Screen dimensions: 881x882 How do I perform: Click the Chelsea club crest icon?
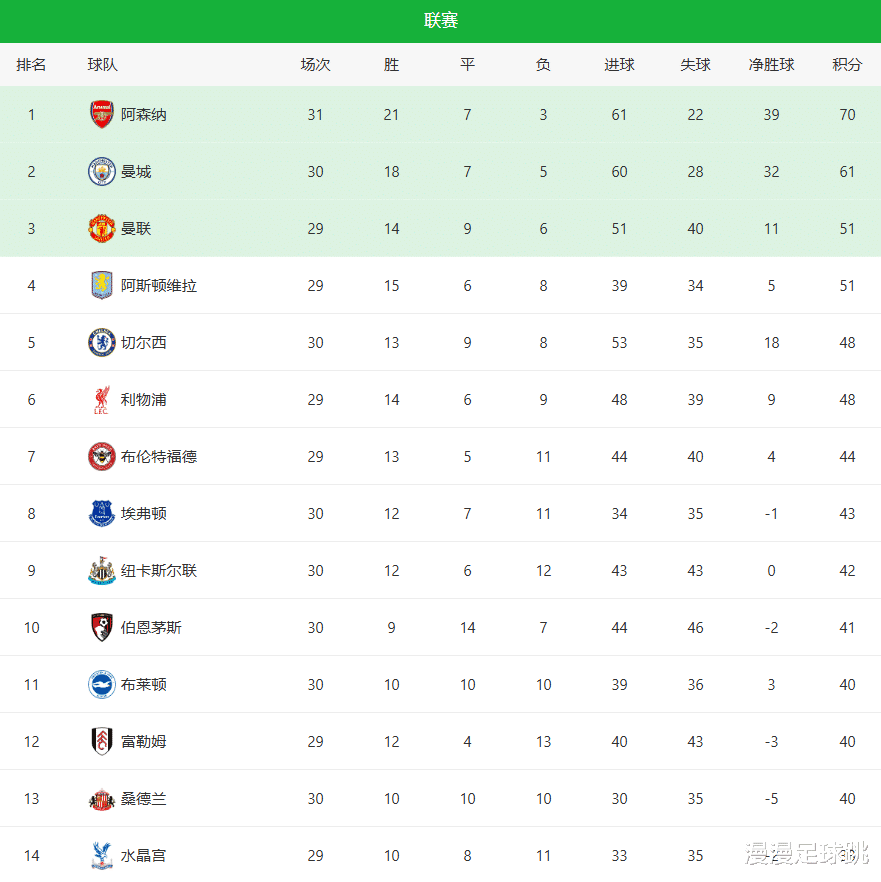[x=102, y=342]
